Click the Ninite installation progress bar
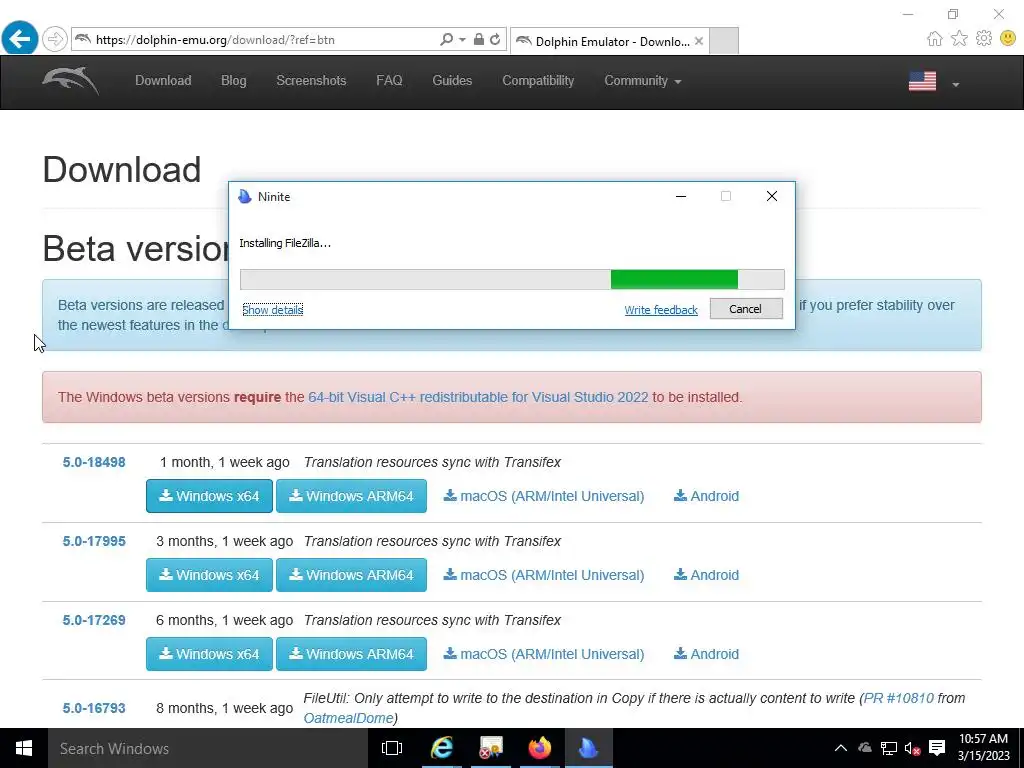The height and width of the screenshot is (768, 1024). point(512,279)
